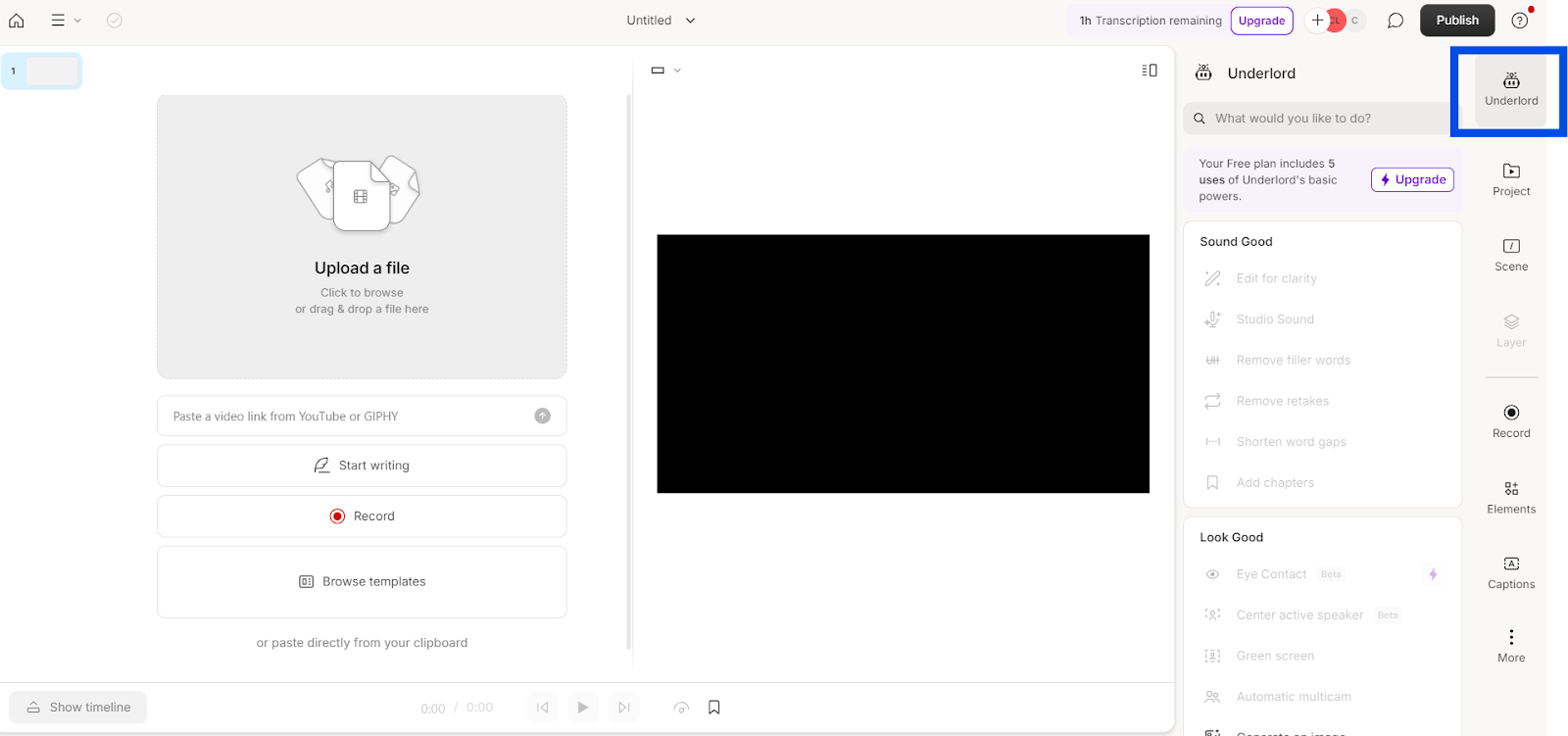Click the 1h Transcription remaining text
The image size is (1568, 736).
[1151, 21]
